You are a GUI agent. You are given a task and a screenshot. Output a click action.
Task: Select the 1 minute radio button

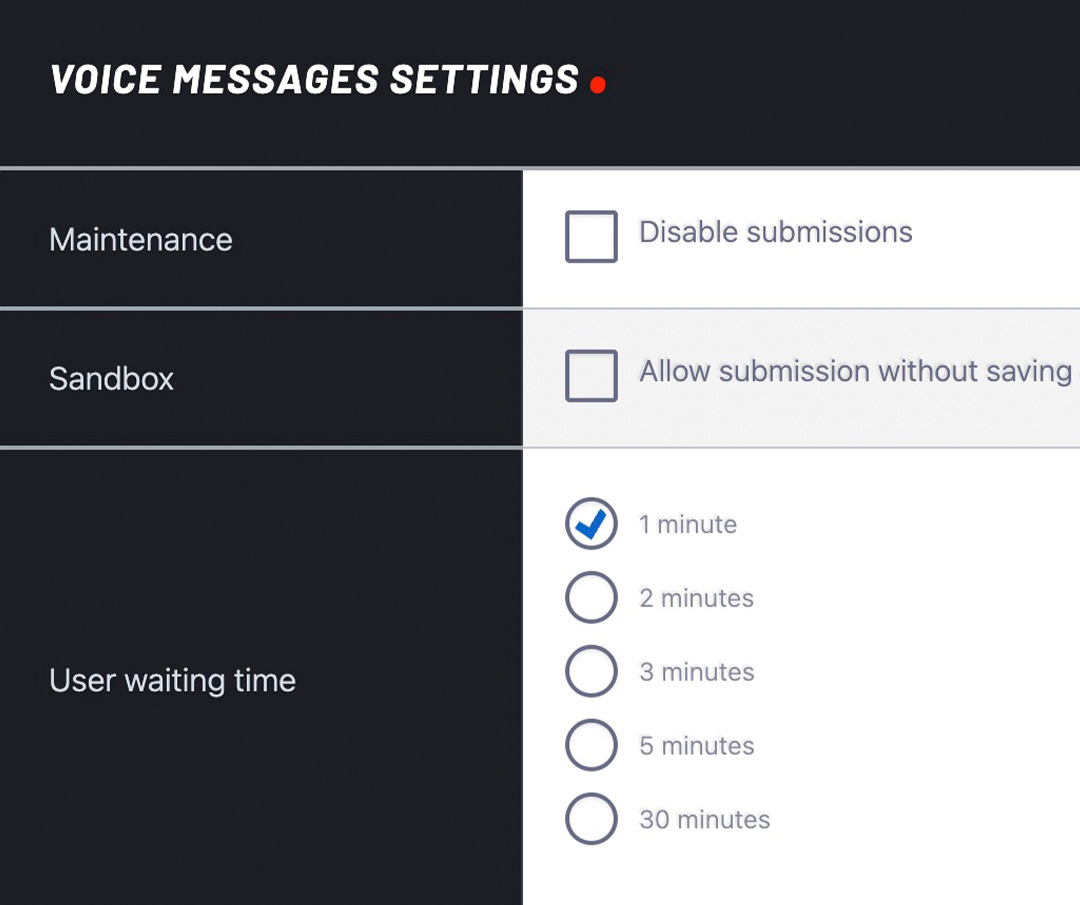pyautogui.click(x=591, y=524)
